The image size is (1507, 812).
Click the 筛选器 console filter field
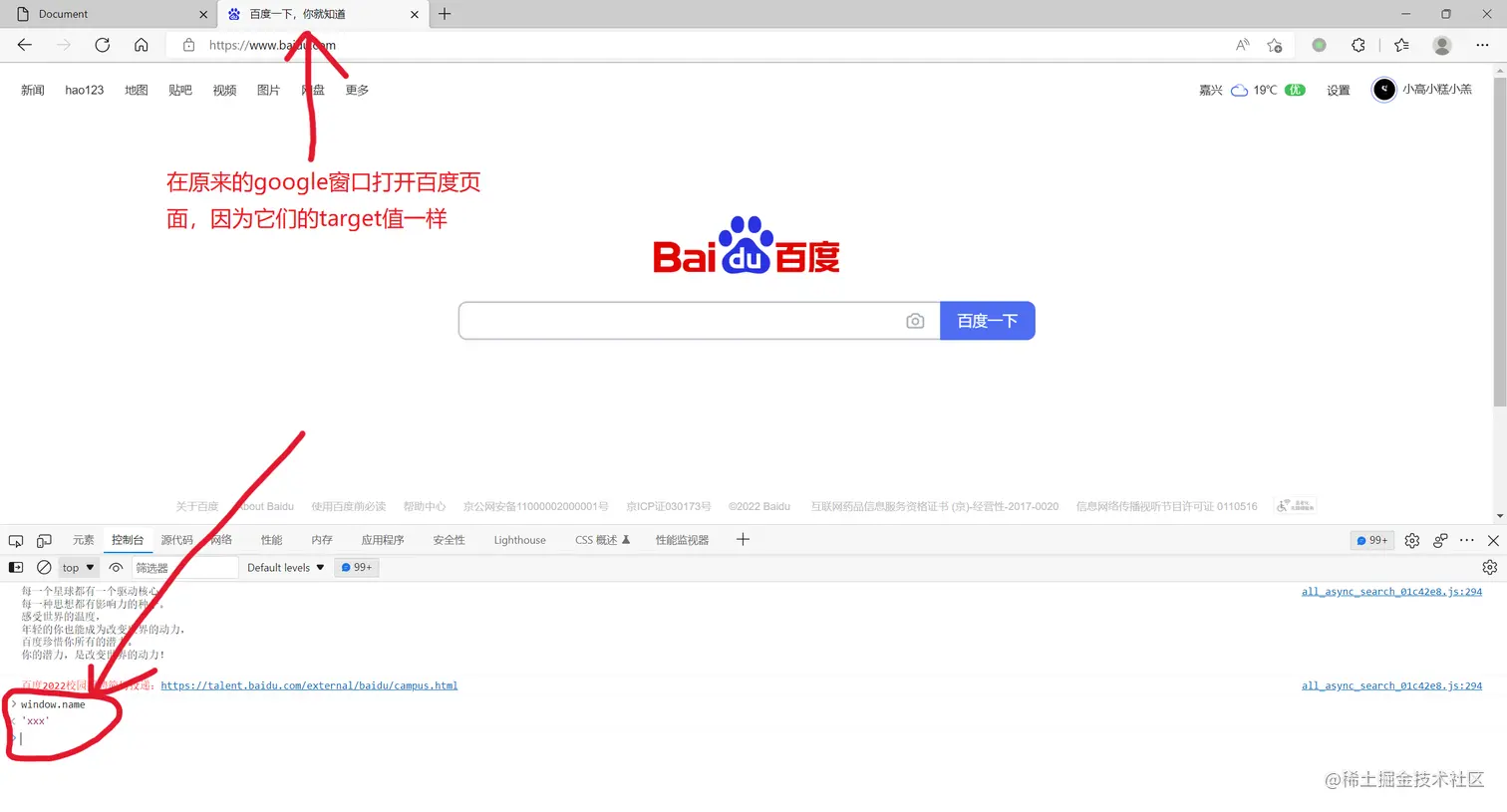coord(184,567)
